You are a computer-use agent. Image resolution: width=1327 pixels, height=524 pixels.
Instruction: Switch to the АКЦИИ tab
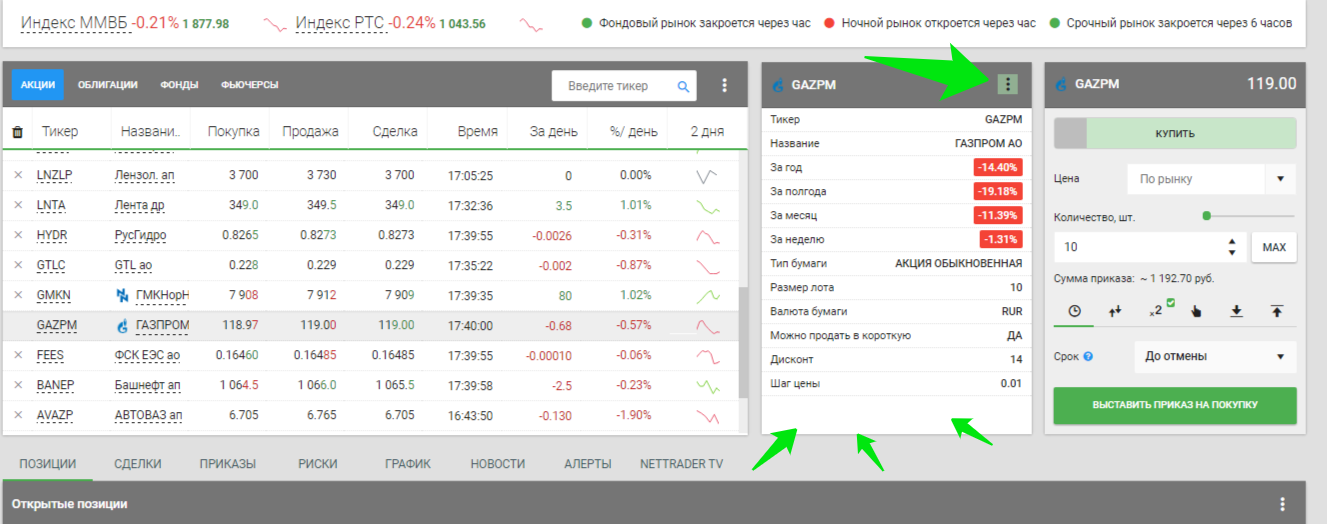pyautogui.click(x=38, y=85)
